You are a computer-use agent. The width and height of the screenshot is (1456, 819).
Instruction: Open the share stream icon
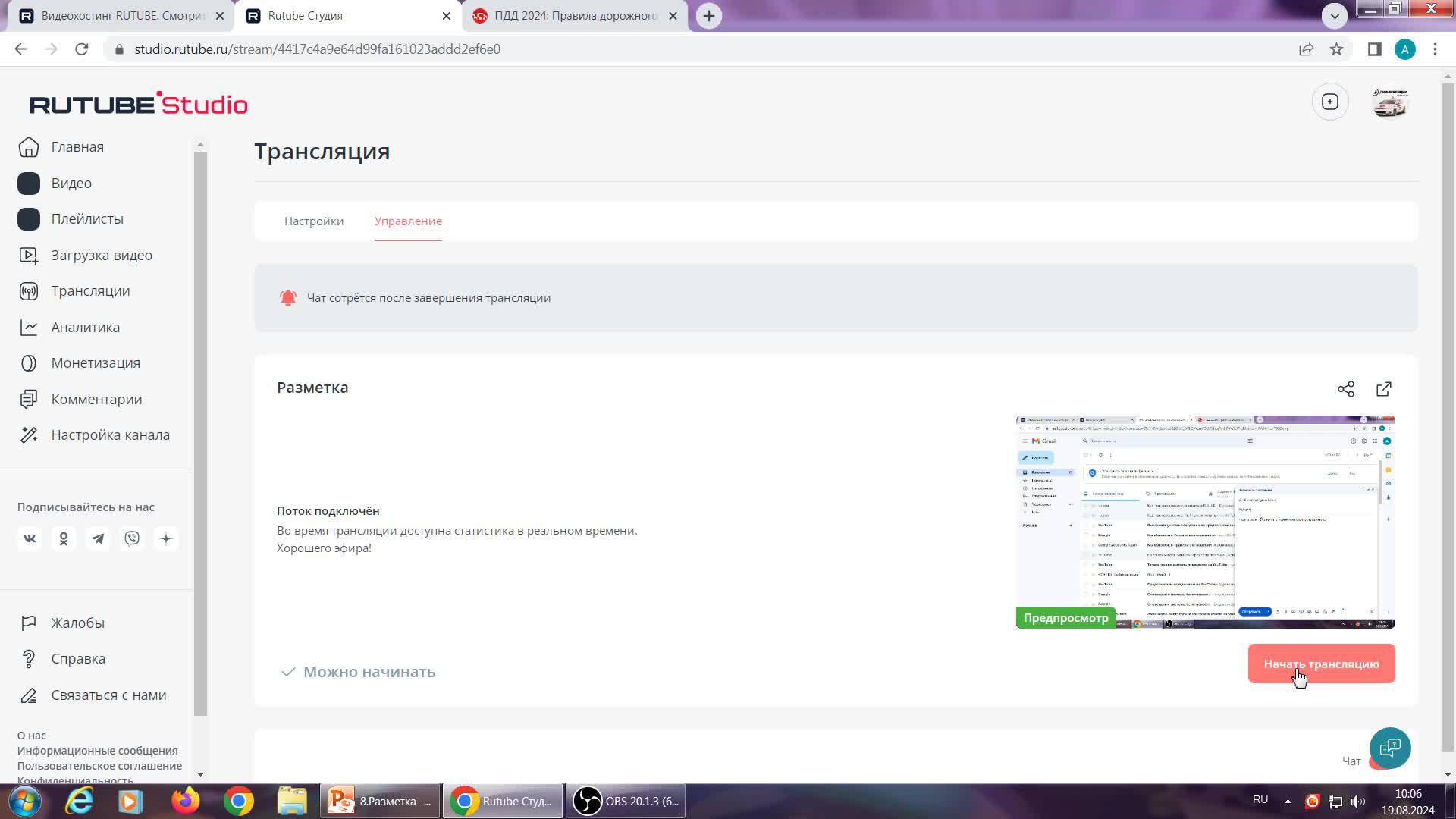click(1346, 389)
